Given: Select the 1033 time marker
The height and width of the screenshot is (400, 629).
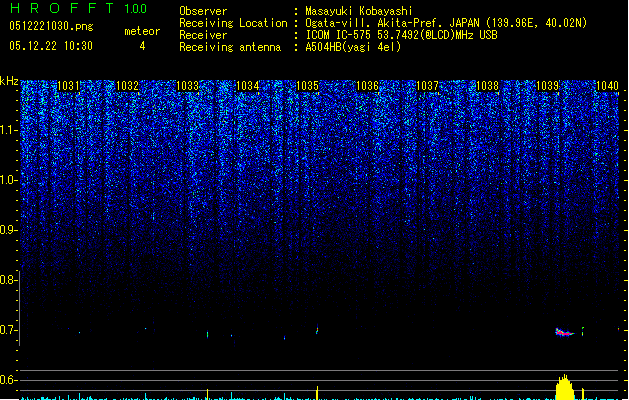Looking at the screenshot, I should tap(187, 86).
